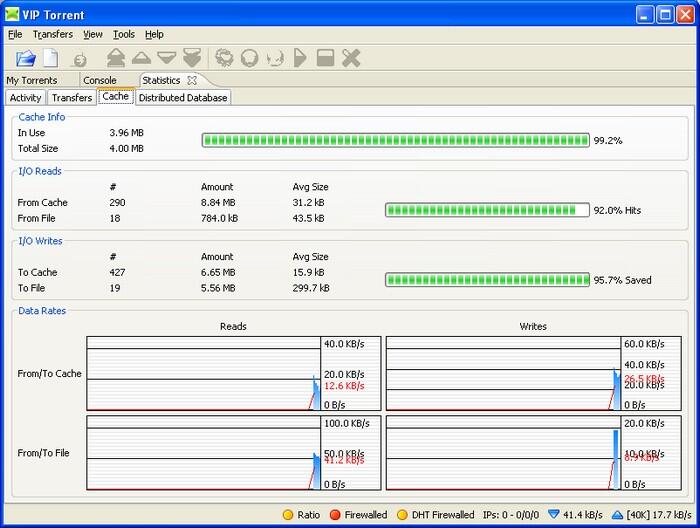Open the Help menu
Viewport: 700px width, 528px height.
coord(154,34)
